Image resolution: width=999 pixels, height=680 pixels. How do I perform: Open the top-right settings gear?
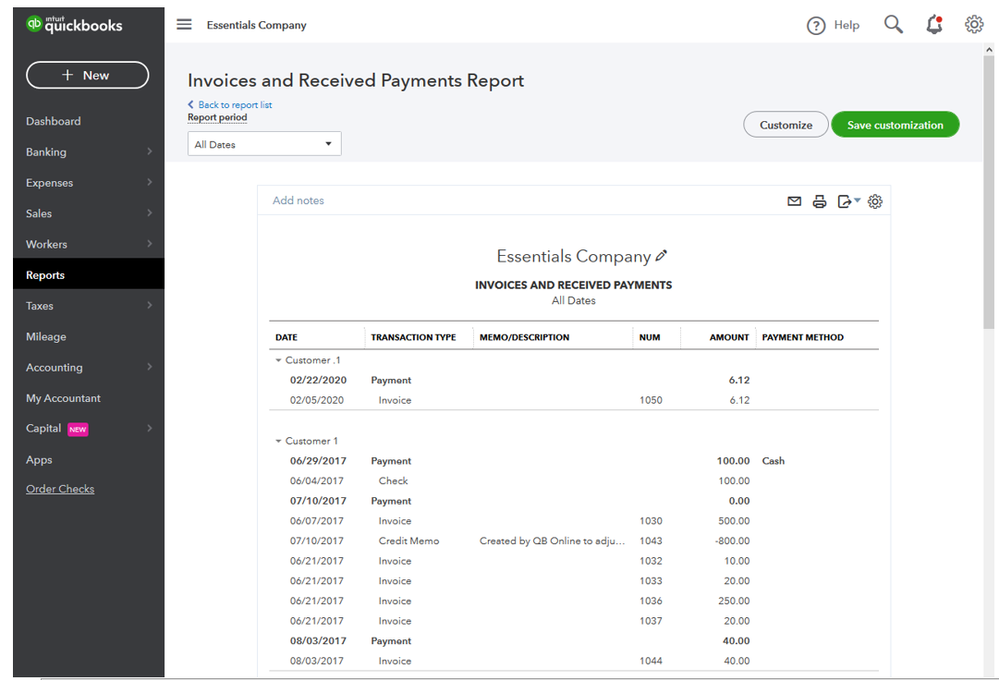974,24
